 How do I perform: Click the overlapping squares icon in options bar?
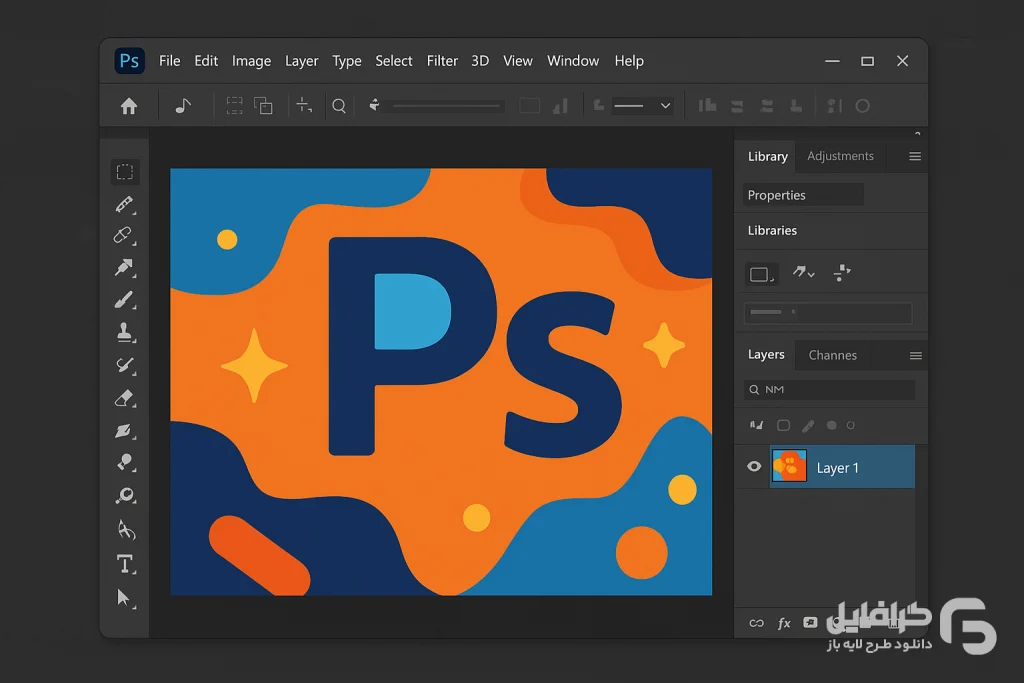[x=263, y=105]
